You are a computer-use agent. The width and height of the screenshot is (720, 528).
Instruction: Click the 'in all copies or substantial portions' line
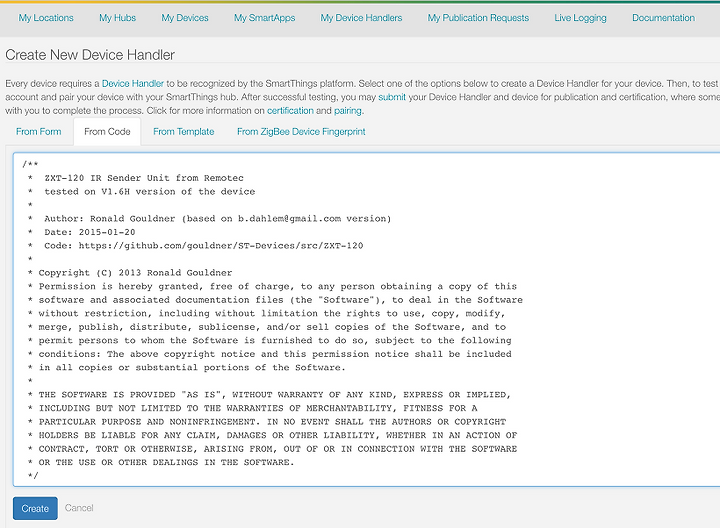click(x=191, y=368)
